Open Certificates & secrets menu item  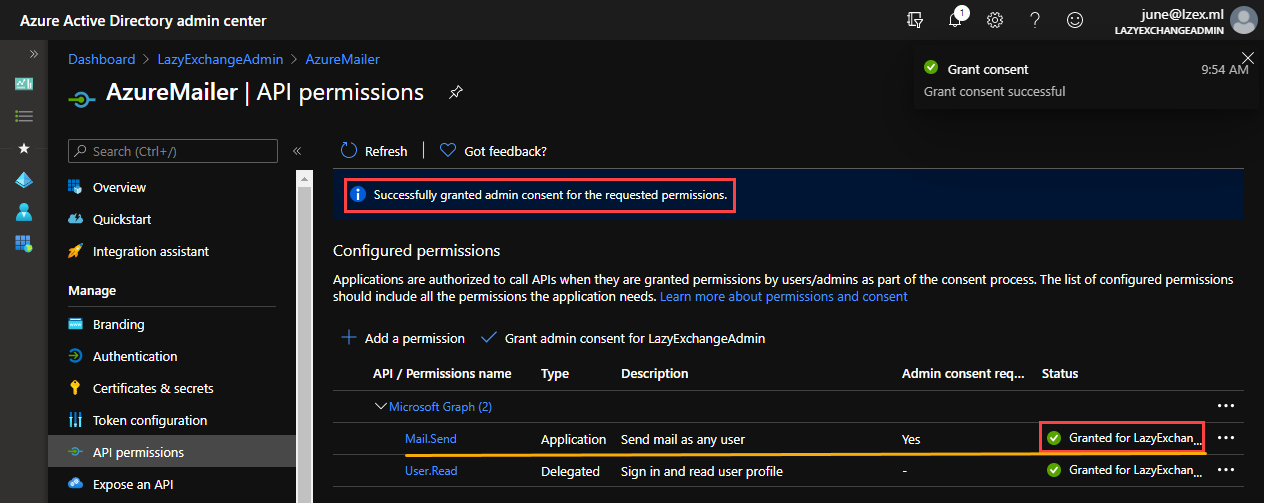[x=153, y=388]
